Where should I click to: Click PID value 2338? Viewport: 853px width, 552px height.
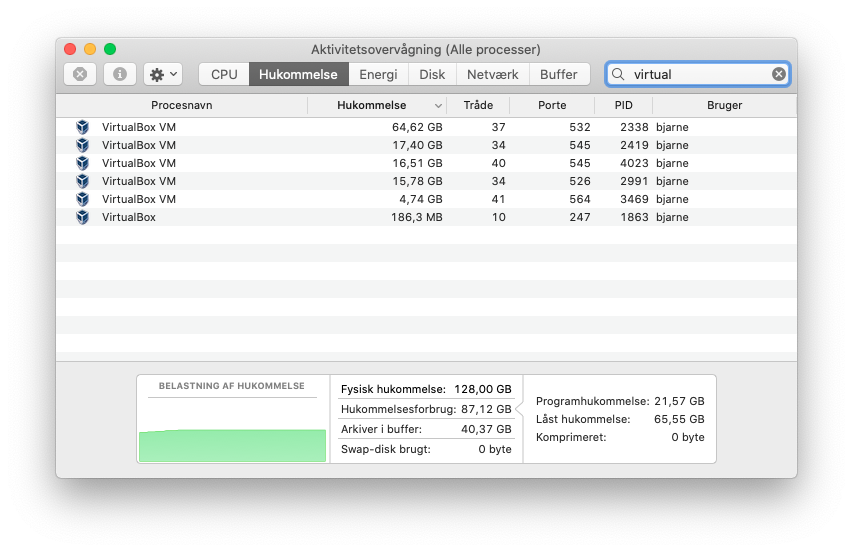click(x=634, y=127)
